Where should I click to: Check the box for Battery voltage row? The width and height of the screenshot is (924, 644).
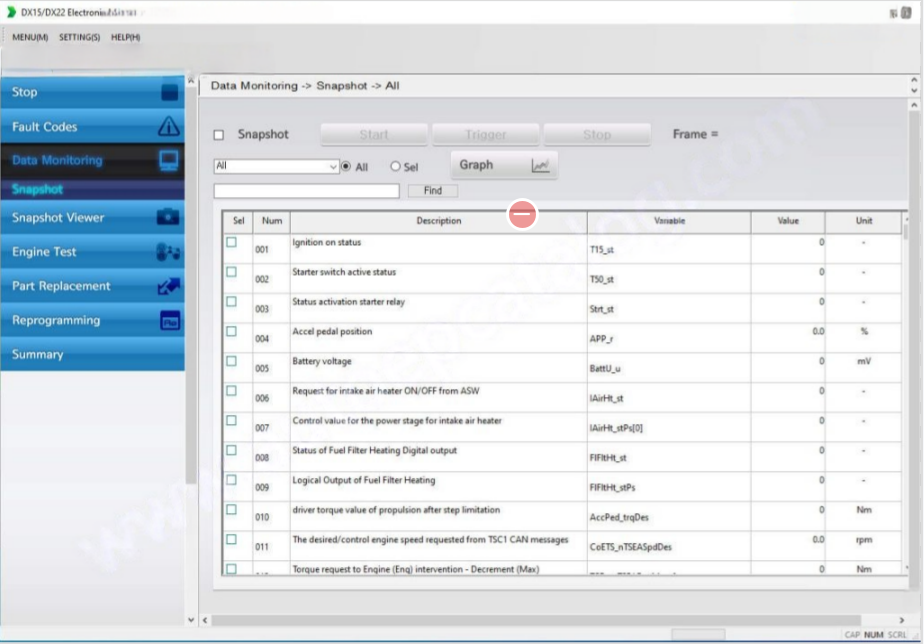pyautogui.click(x=232, y=361)
